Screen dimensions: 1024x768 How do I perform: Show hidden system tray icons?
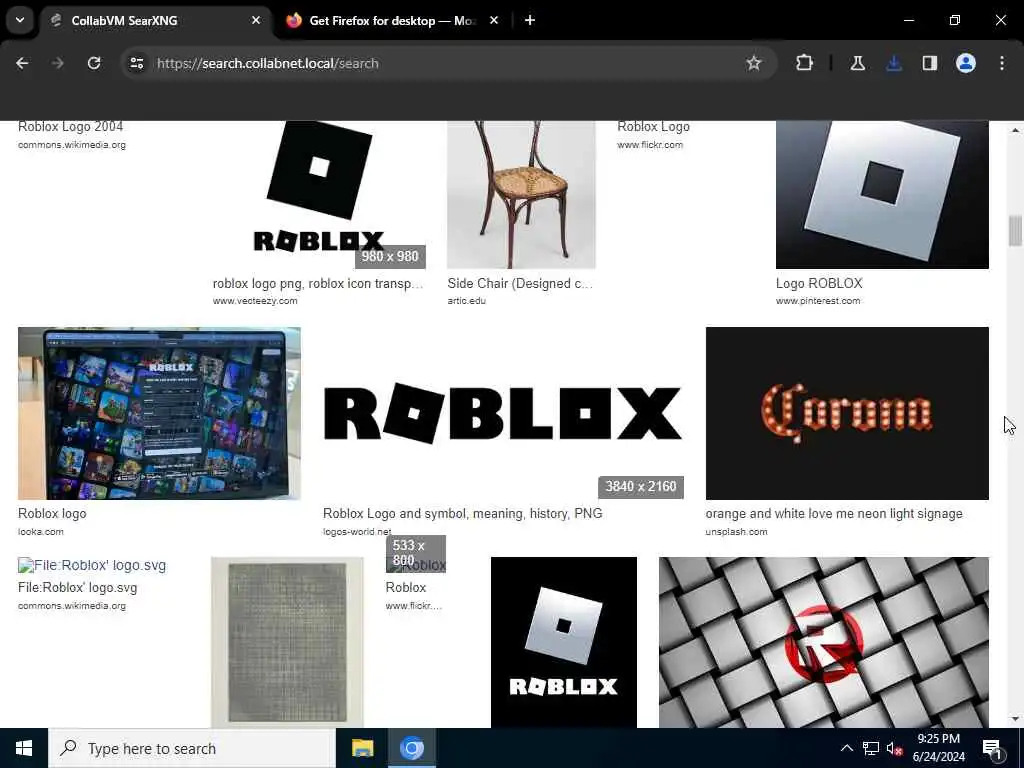(846, 748)
